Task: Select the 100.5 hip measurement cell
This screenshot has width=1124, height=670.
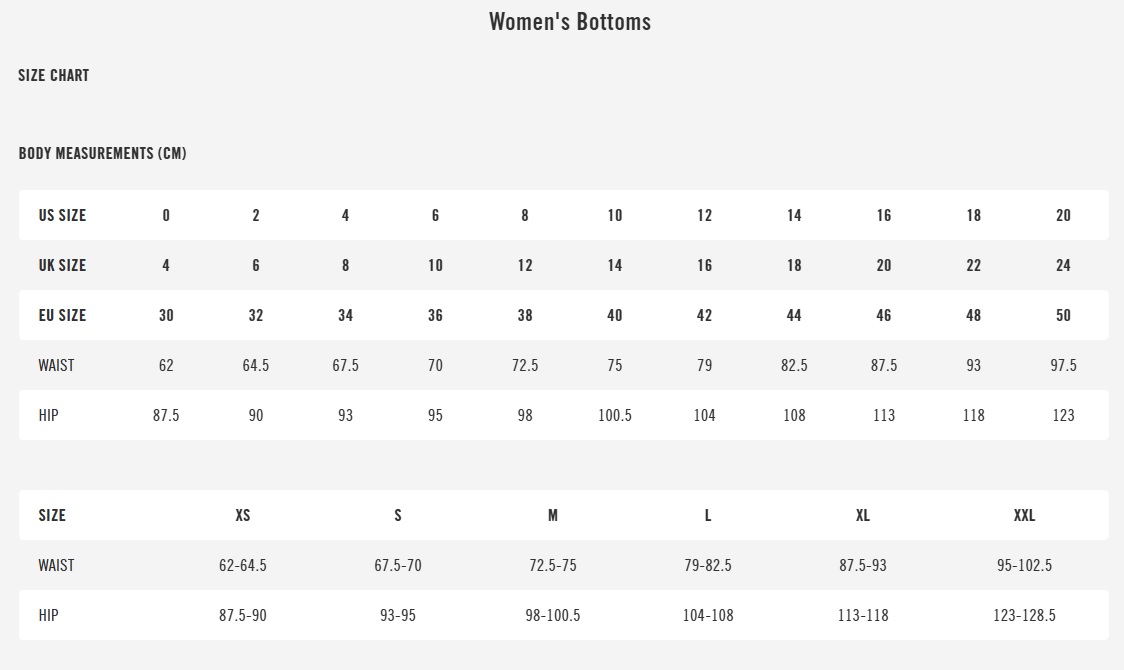Action: tap(614, 415)
